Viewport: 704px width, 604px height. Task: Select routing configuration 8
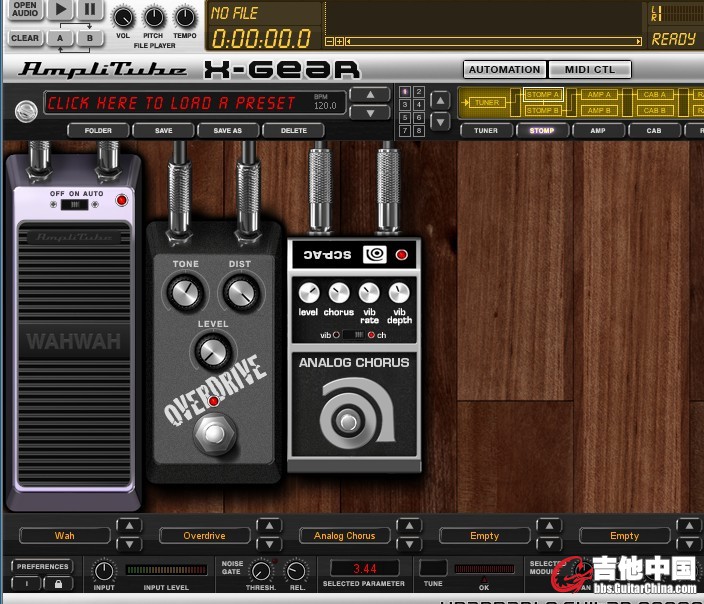pos(418,131)
